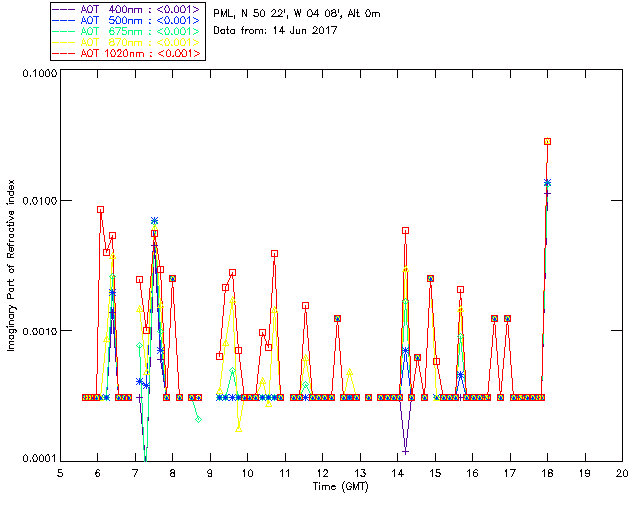Click the x-axis tick label 14
The image size is (640, 512).
(398, 473)
